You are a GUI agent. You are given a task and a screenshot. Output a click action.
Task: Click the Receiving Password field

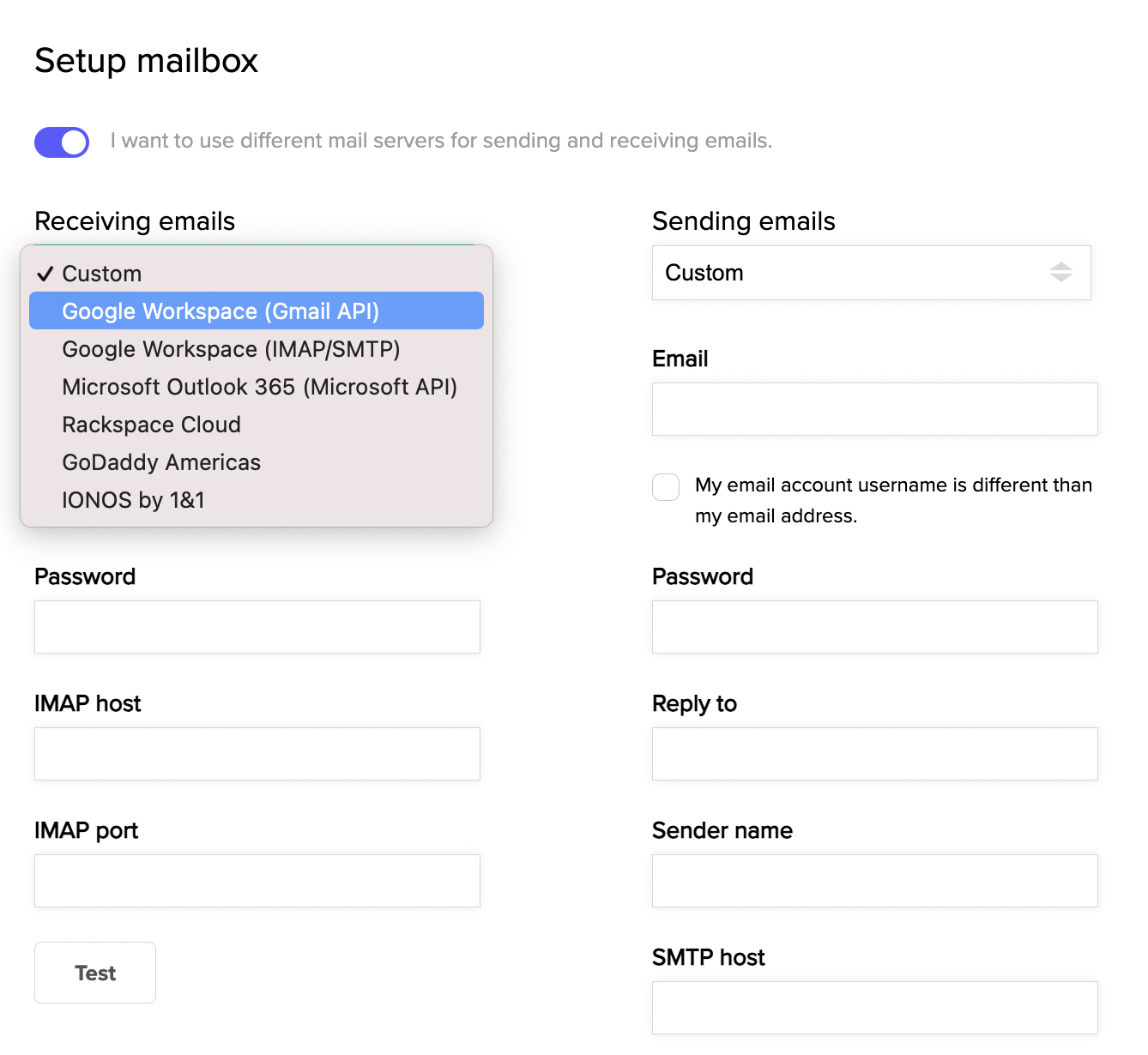(x=257, y=627)
